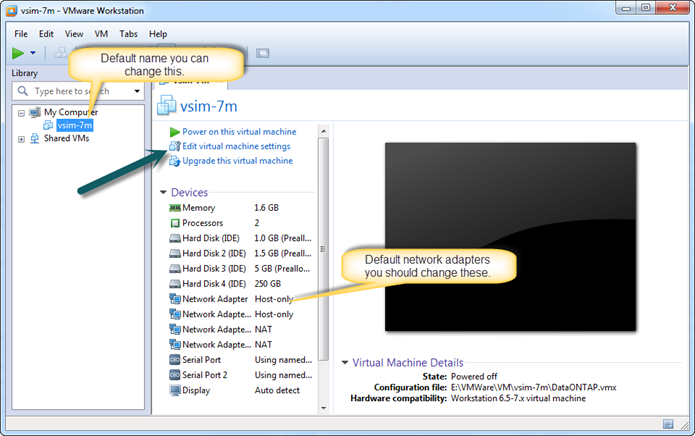Click the vsim-7m heading title text
The width and height of the screenshot is (695, 436).
209,106
